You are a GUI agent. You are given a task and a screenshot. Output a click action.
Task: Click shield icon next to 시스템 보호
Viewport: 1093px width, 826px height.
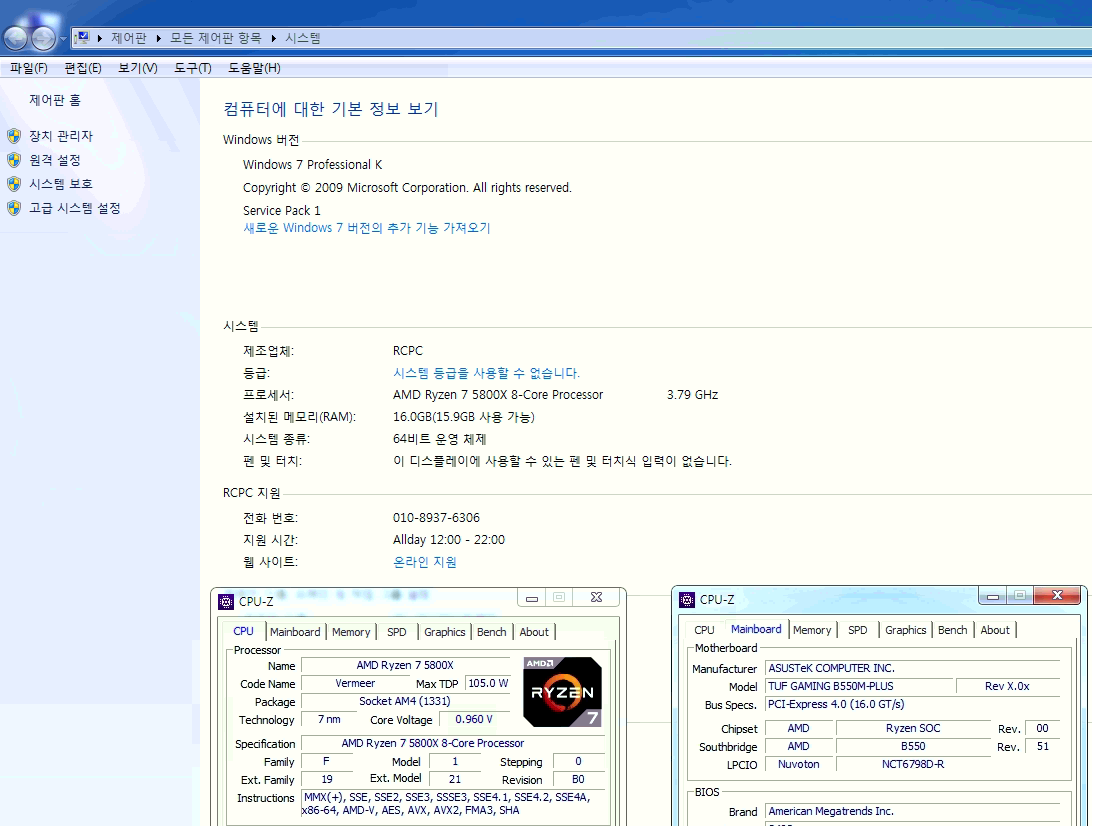(x=14, y=184)
